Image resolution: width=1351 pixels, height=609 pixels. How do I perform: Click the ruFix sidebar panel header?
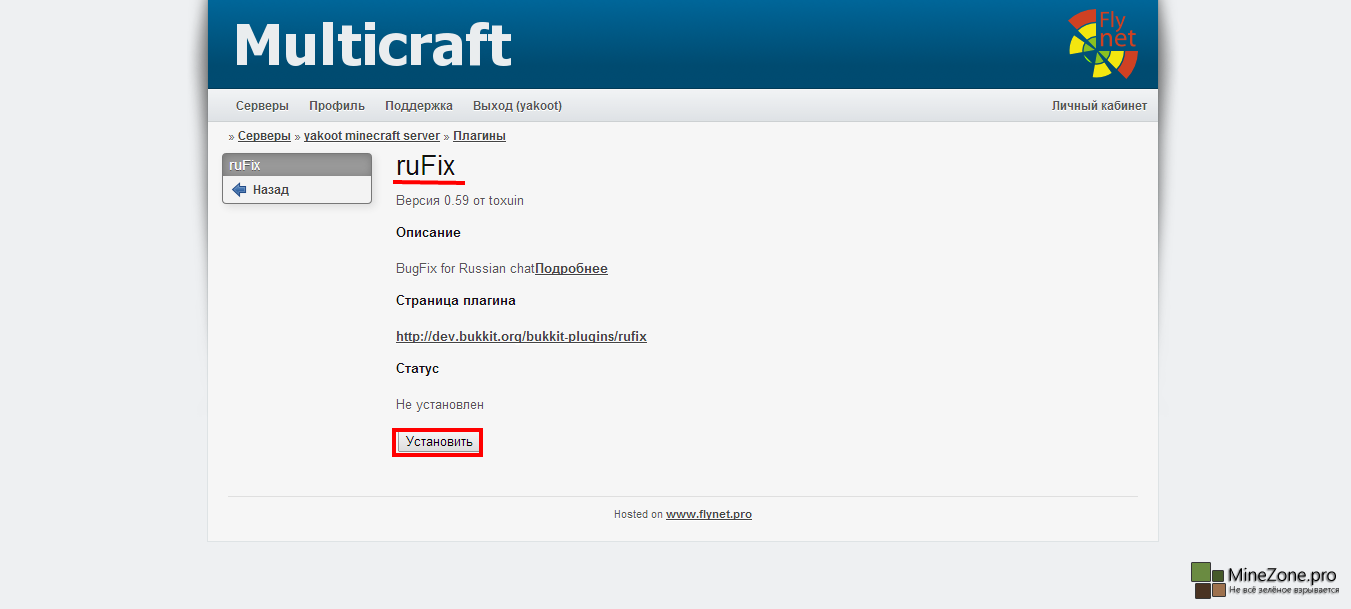pyautogui.click(x=296, y=165)
